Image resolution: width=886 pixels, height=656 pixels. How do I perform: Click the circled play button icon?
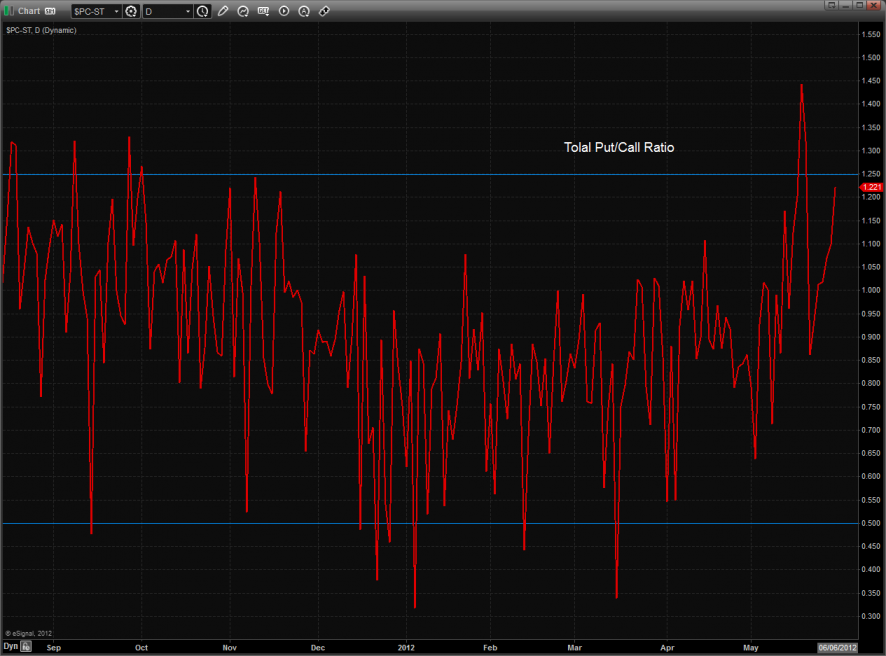click(283, 11)
